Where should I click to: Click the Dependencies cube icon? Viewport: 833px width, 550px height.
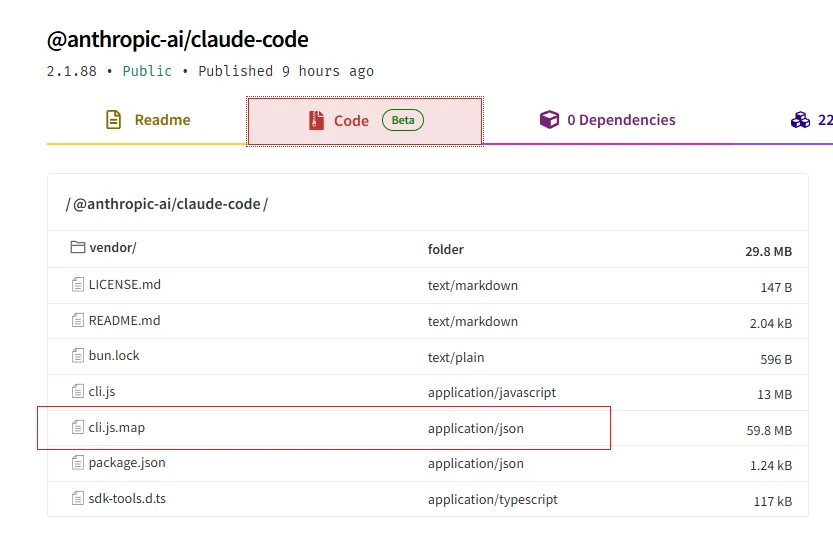549,120
